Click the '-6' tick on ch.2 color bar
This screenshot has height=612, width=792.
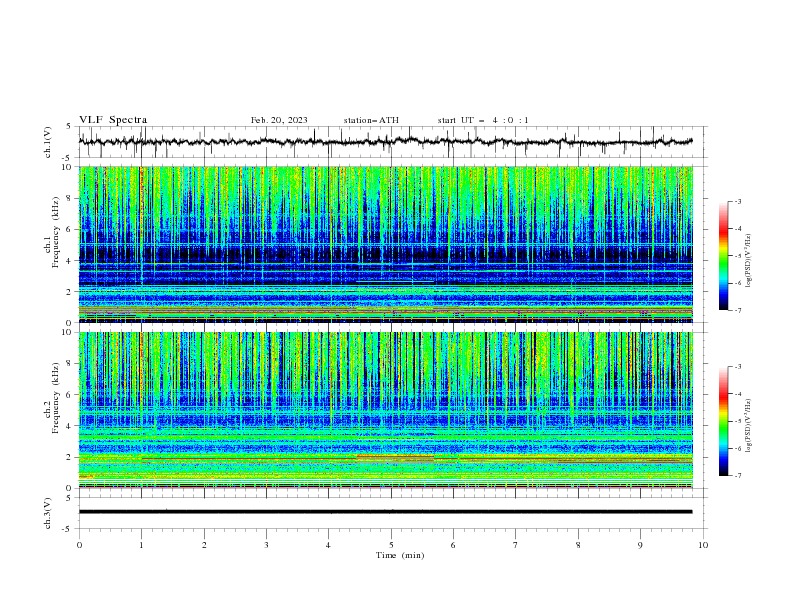tap(738, 448)
